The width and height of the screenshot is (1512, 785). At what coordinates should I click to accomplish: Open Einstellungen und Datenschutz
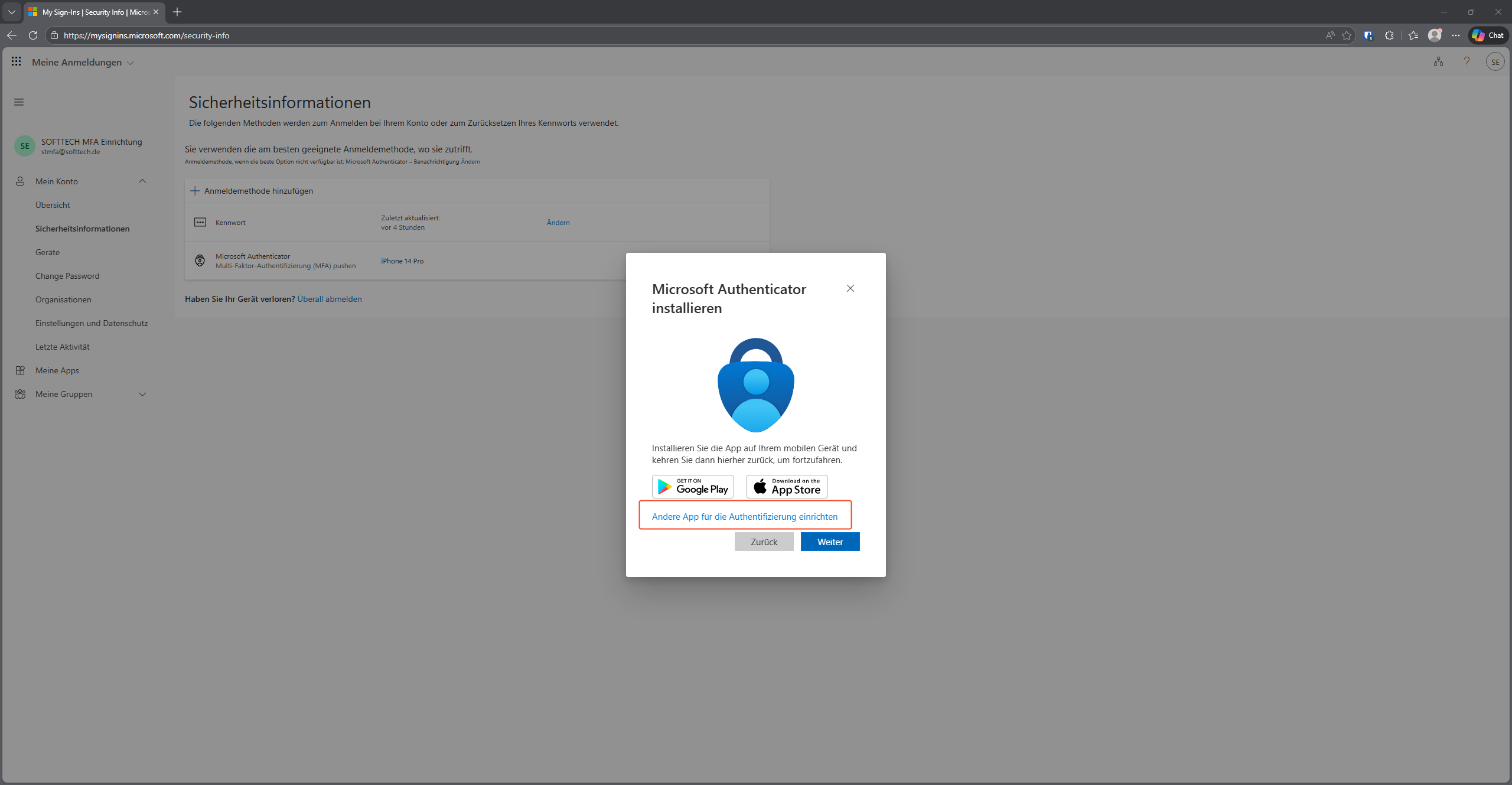(92, 323)
